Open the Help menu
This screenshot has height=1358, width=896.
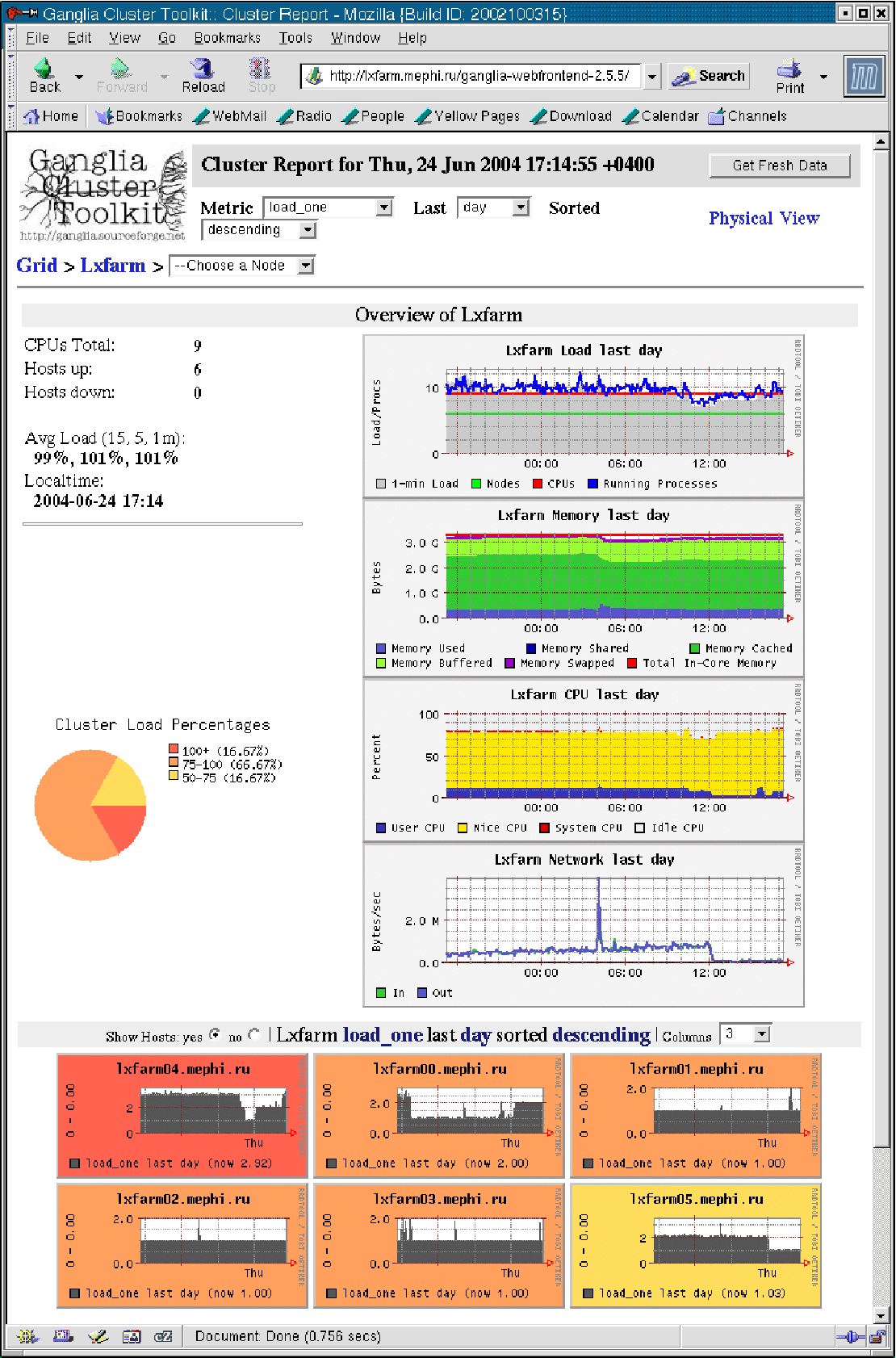click(412, 38)
